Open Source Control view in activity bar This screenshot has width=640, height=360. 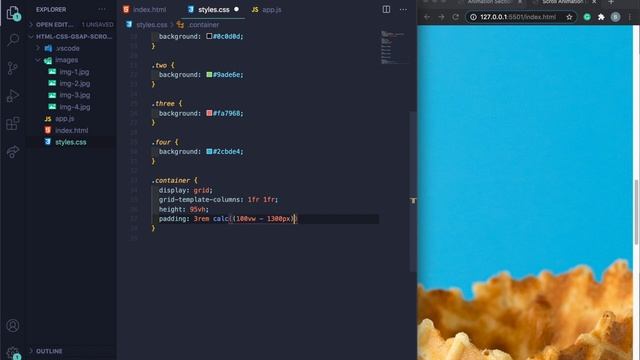[x=13, y=68]
